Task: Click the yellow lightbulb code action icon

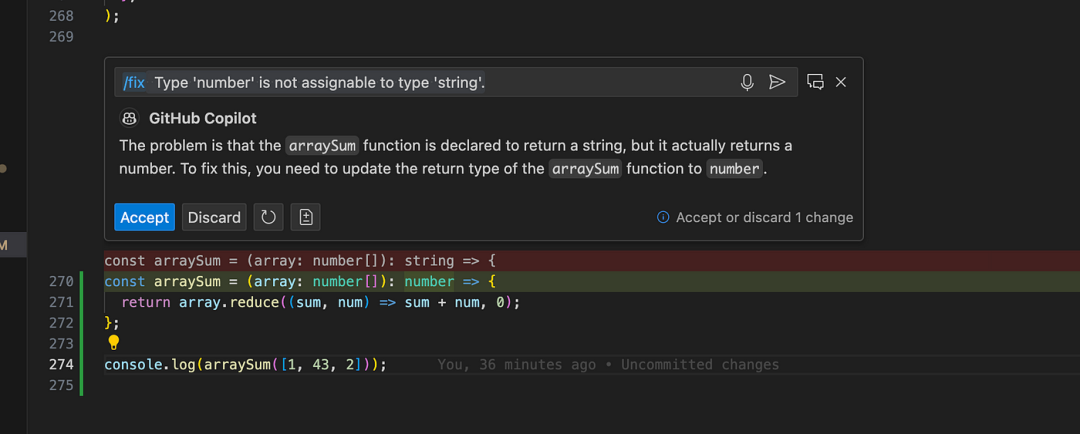Action: click(x=113, y=343)
